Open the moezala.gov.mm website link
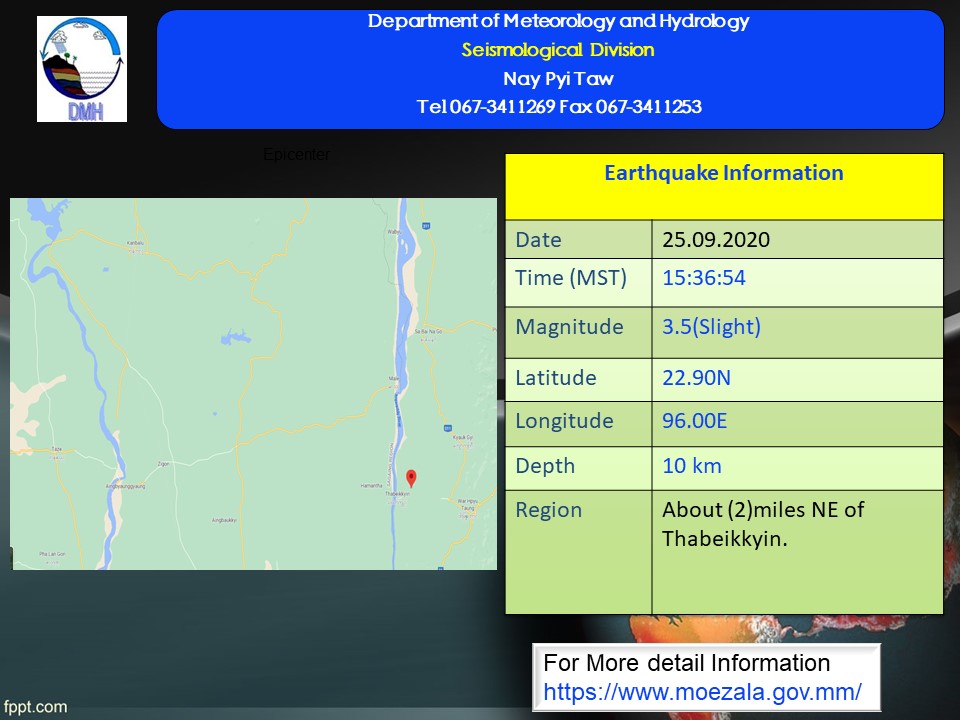This screenshot has width=960, height=720. tap(702, 691)
